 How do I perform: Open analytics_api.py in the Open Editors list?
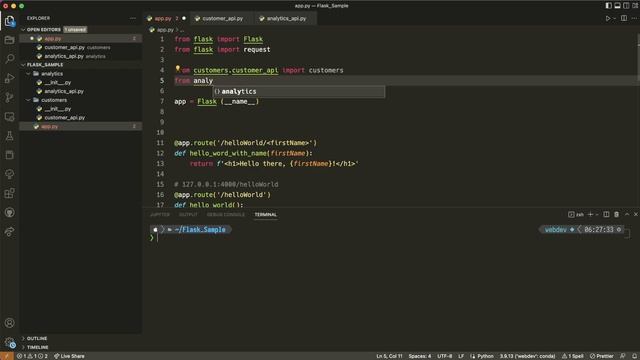click(81, 56)
